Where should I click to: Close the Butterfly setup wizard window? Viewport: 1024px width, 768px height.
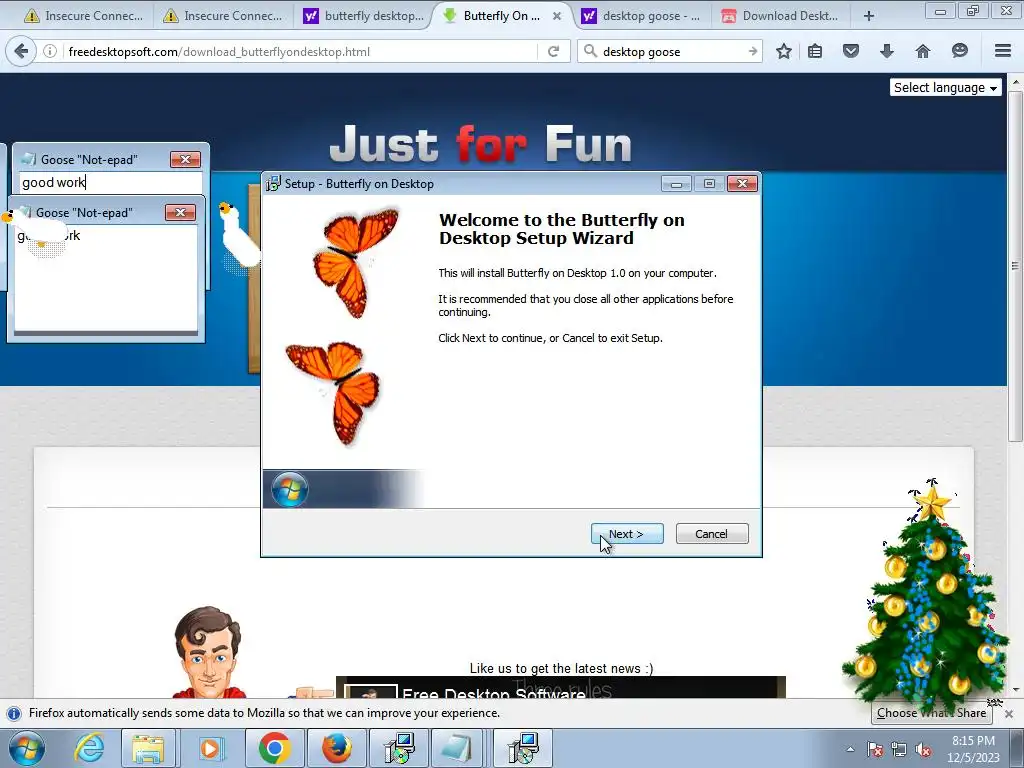coord(743,184)
